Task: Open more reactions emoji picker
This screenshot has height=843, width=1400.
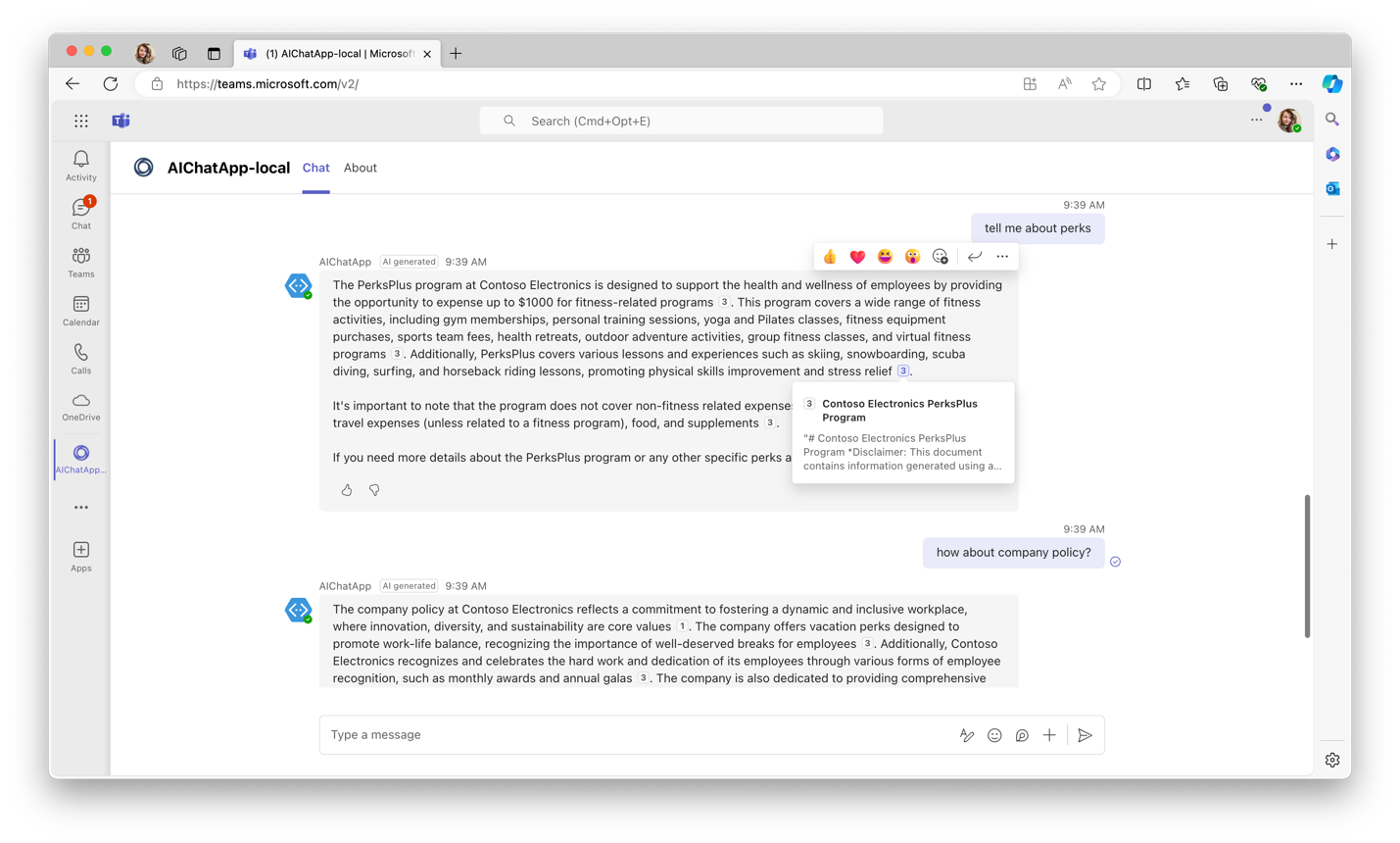Action: click(941, 257)
